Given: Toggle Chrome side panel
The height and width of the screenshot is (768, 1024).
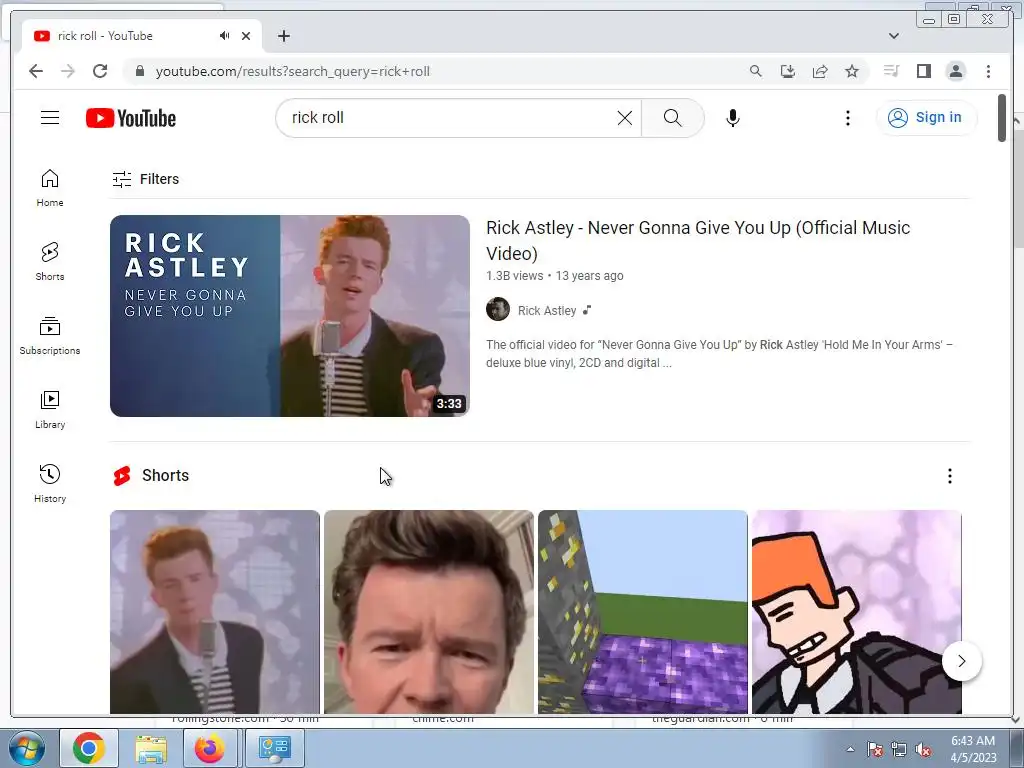Looking at the screenshot, I should (923, 71).
